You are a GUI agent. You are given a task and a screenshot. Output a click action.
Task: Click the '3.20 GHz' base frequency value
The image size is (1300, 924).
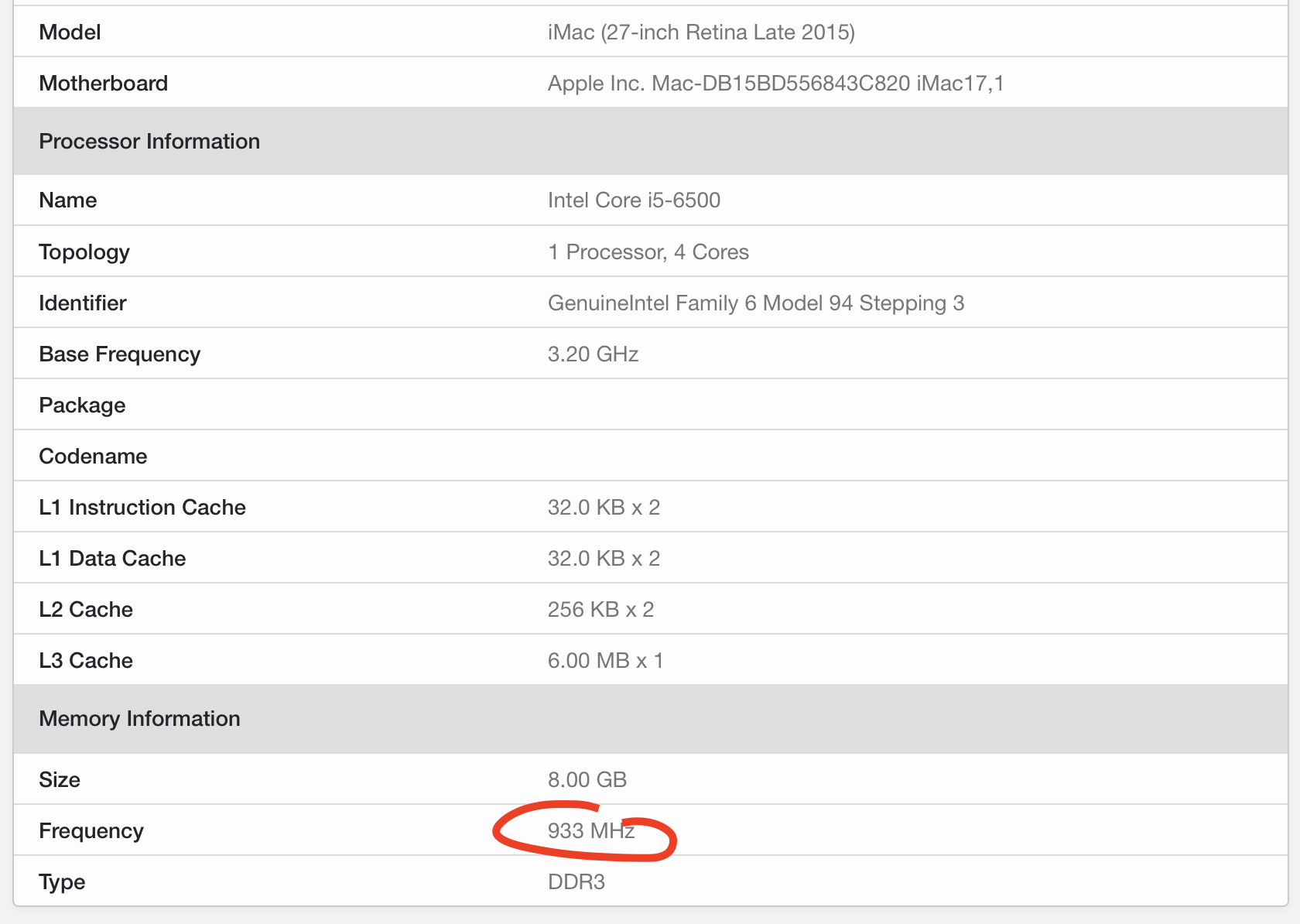593,354
